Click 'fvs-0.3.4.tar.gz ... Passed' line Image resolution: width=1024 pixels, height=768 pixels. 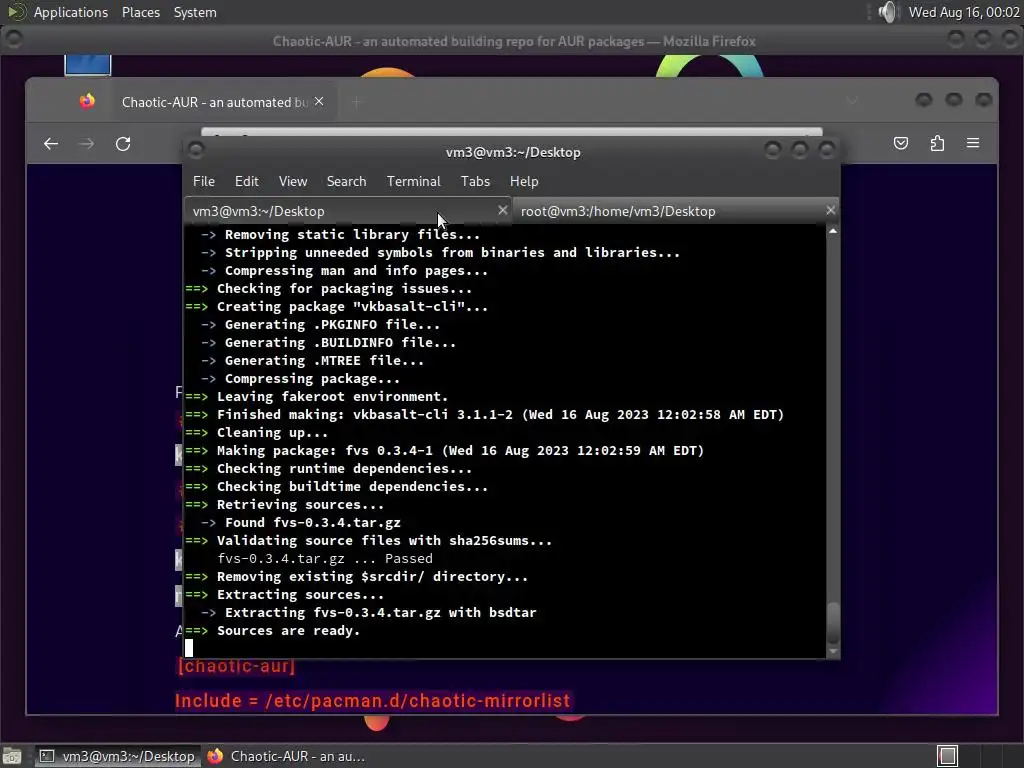tap(325, 558)
